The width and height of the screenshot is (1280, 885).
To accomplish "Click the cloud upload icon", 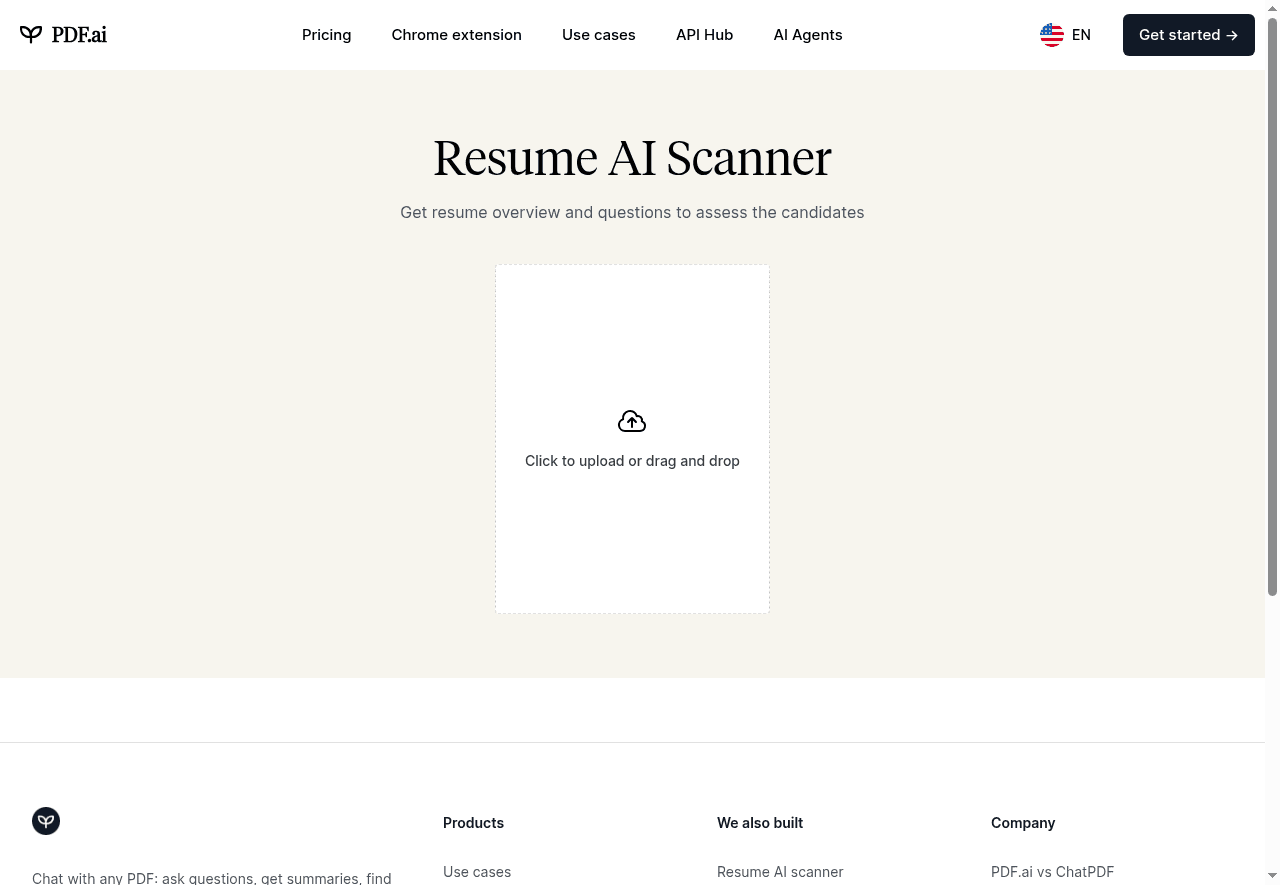I will (x=632, y=420).
